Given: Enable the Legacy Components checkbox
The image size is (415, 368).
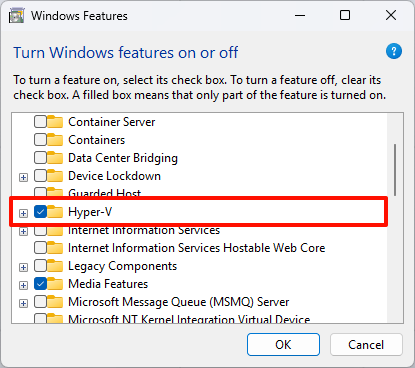Looking at the screenshot, I should pyautogui.click(x=40, y=266).
